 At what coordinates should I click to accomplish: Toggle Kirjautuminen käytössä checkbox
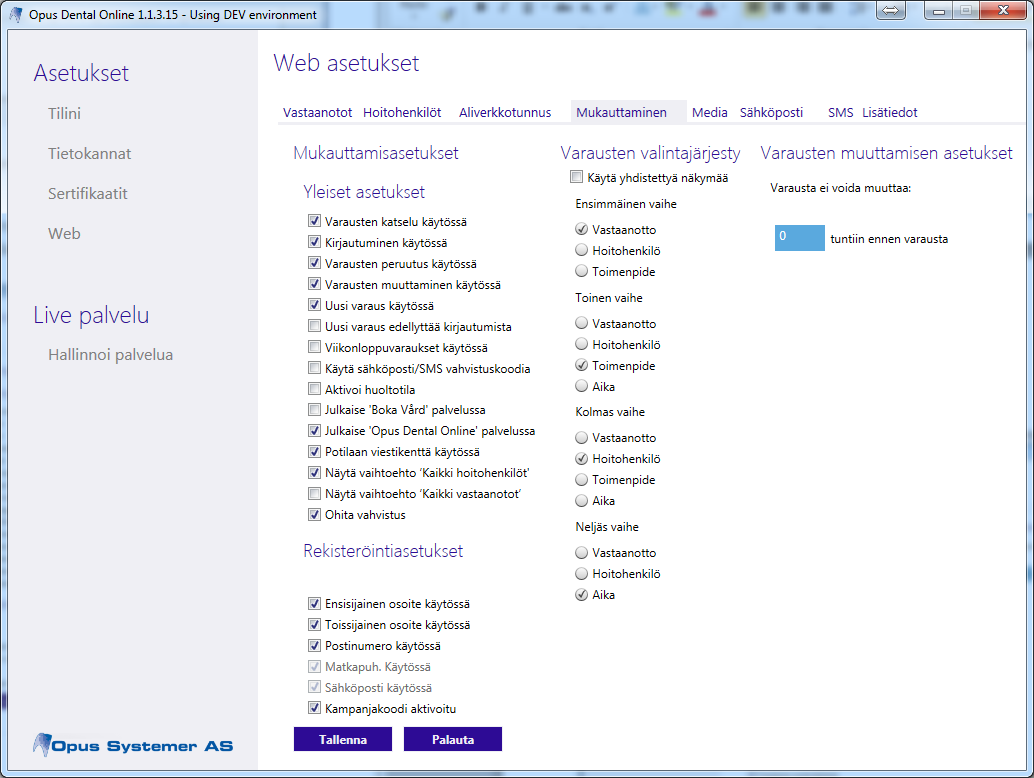click(315, 242)
